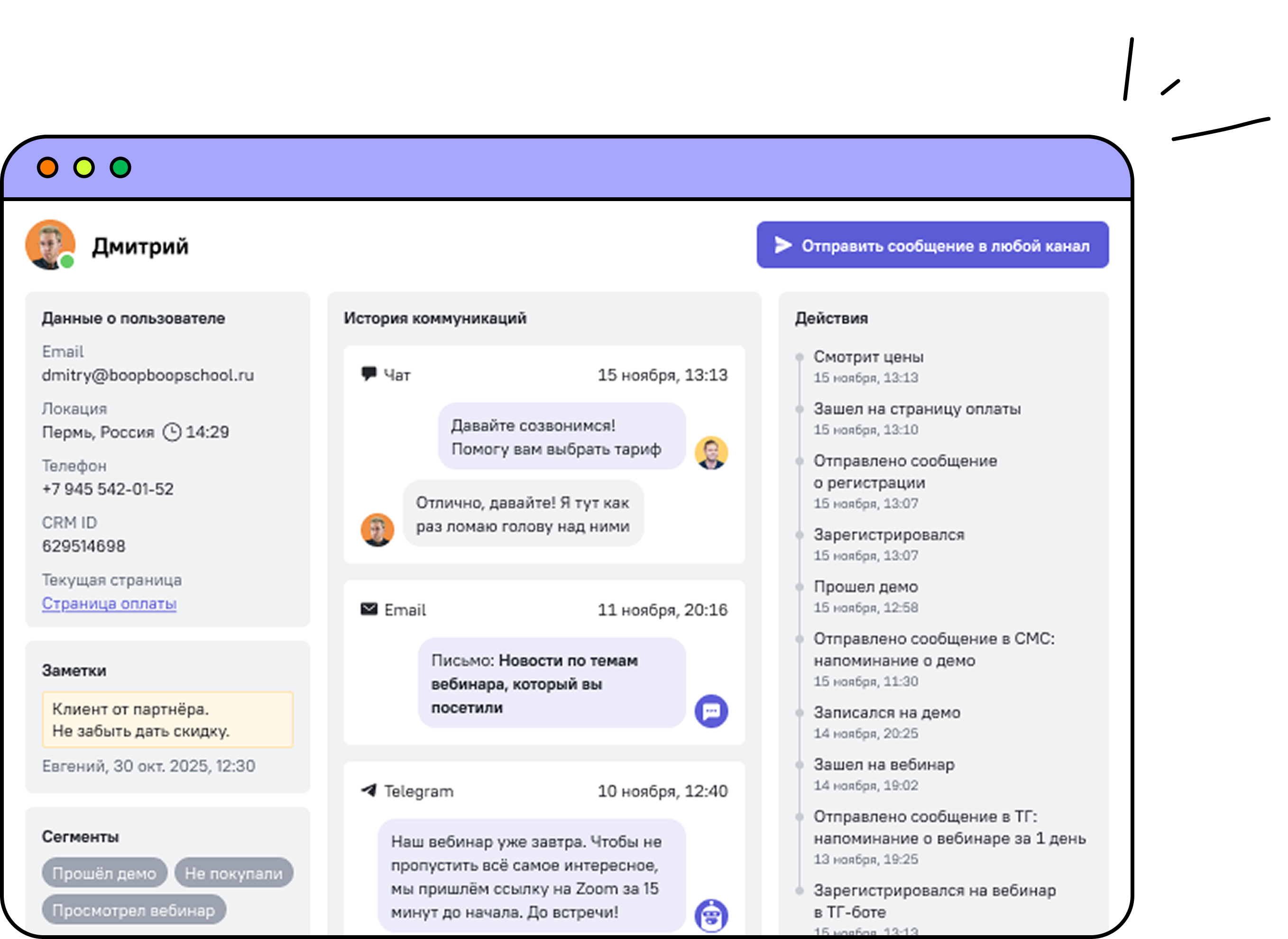Click the CRM ID value 629514698
This screenshot has width=1288, height=939.
(x=83, y=546)
